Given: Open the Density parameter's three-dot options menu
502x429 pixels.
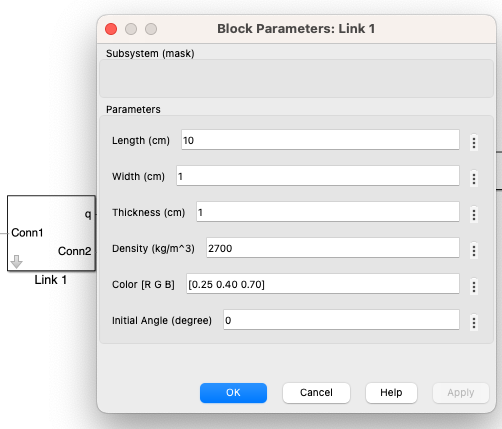Looking at the screenshot, I should coord(474,250).
